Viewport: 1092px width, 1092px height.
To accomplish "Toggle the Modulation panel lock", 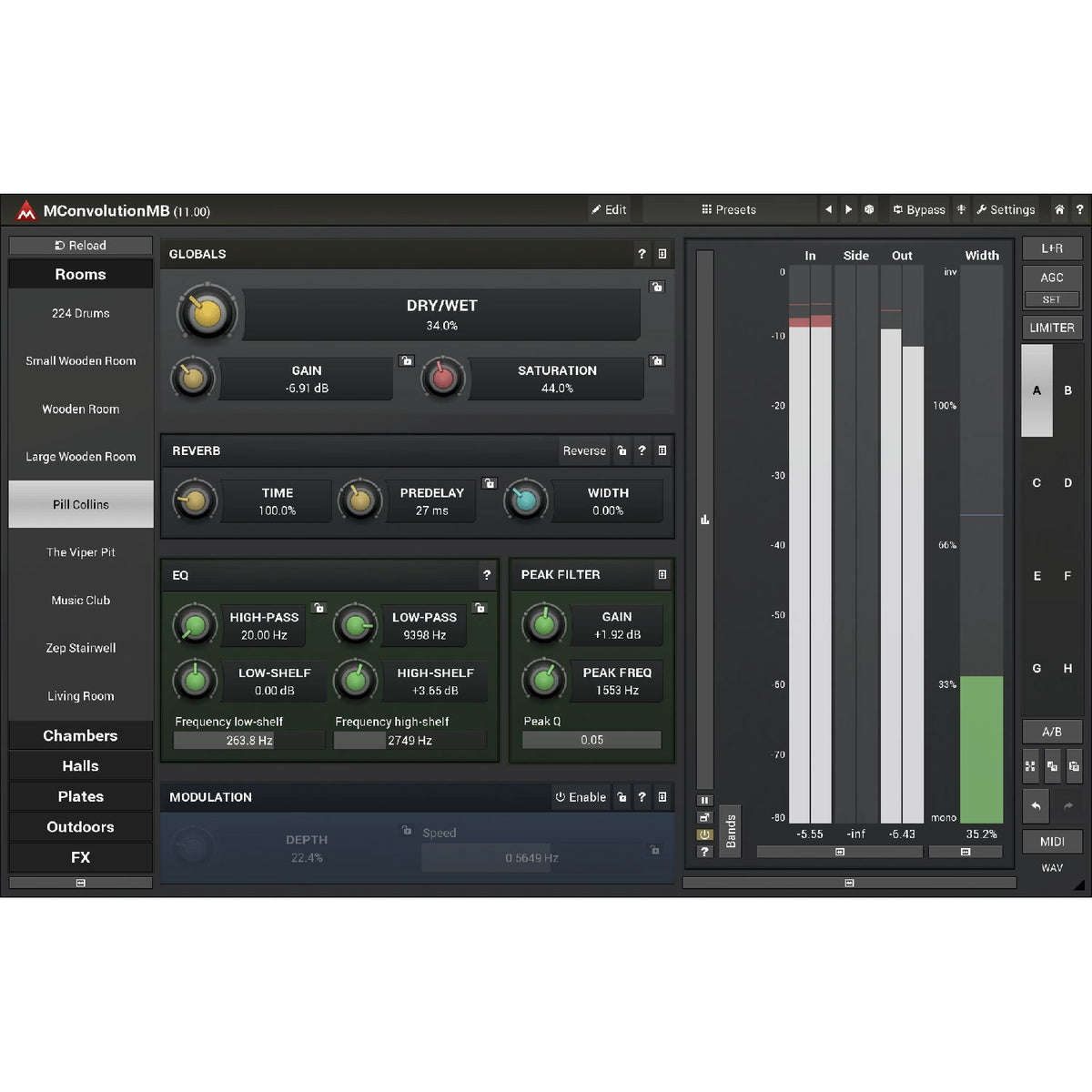I will point(622,797).
